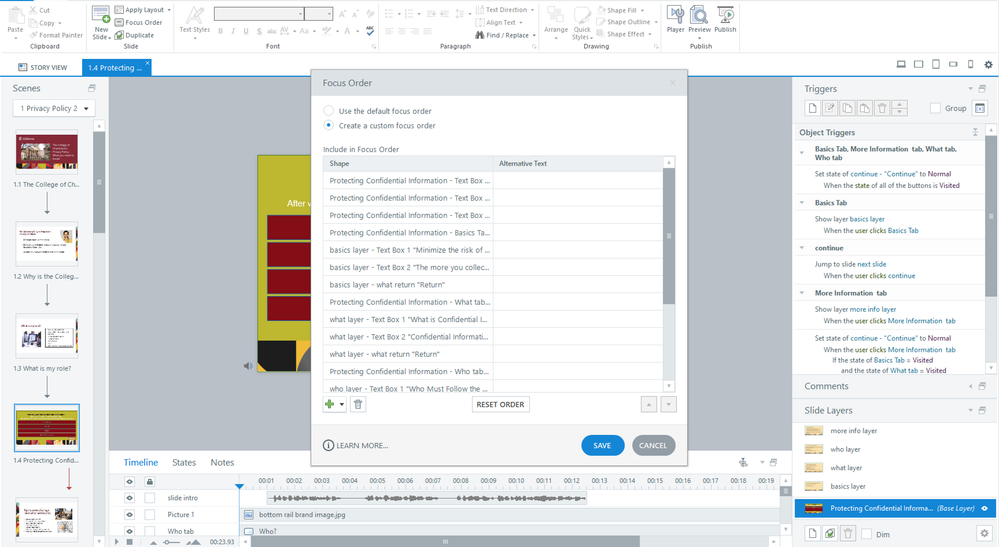
Task: Open the '1 Privacy Policy 2' scene dropdown
Action: click(x=55, y=108)
